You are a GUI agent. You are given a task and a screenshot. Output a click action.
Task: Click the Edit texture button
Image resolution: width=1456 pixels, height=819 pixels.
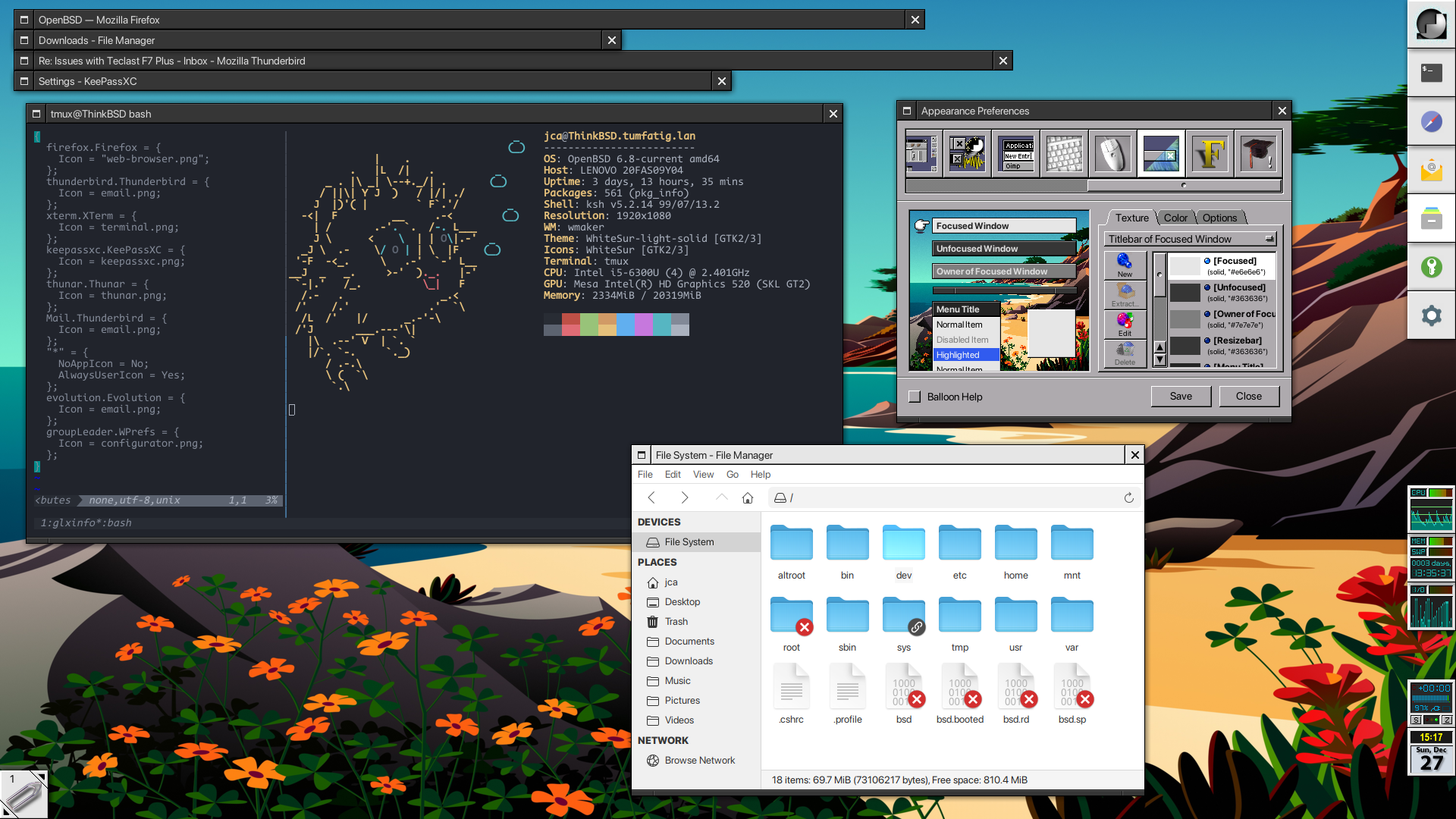(x=1125, y=325)
